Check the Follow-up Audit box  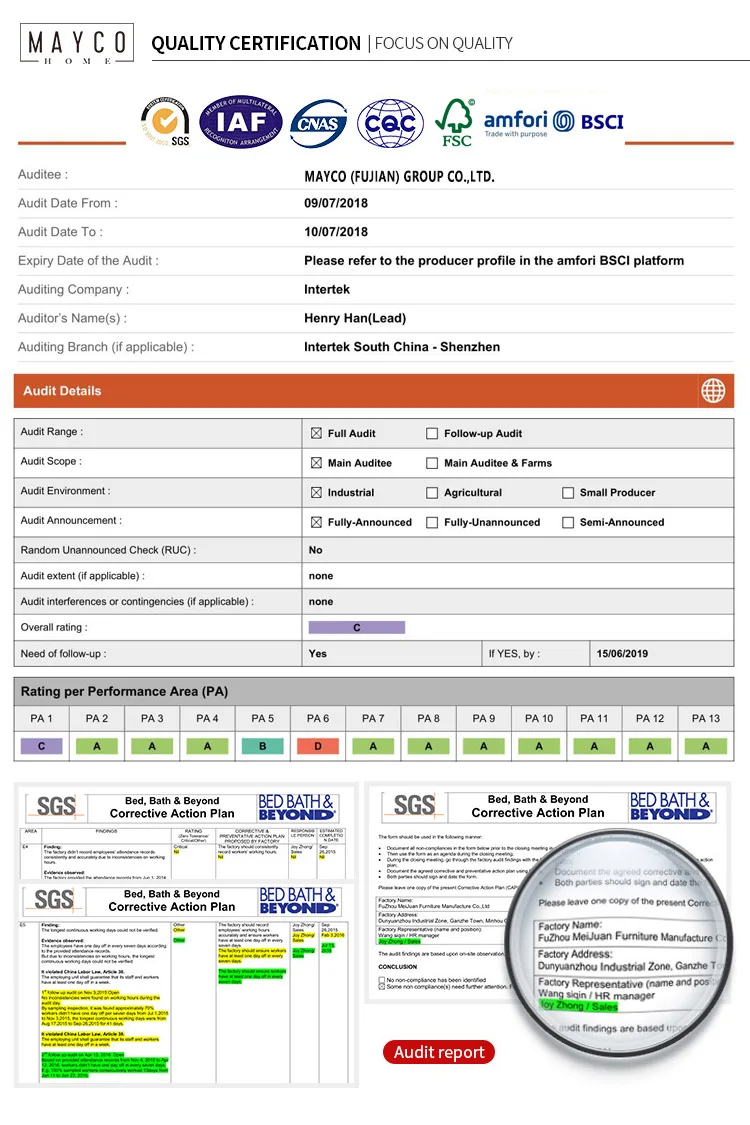432,434
